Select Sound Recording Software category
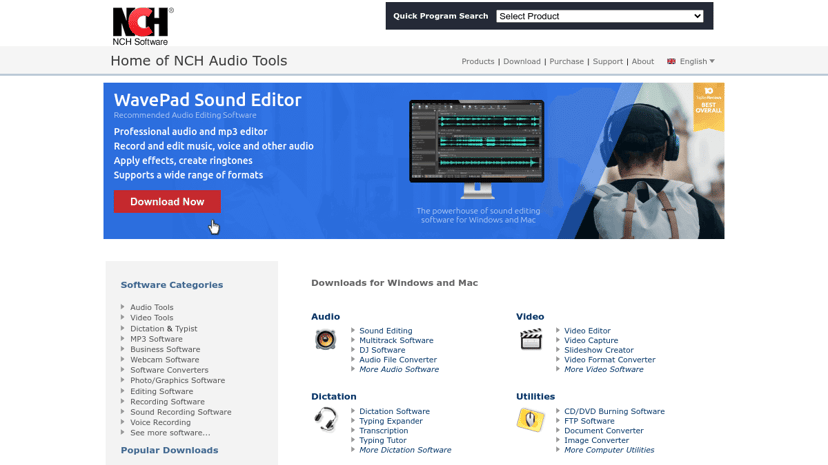Screen dimensions: 828x465 coord(181,412)
